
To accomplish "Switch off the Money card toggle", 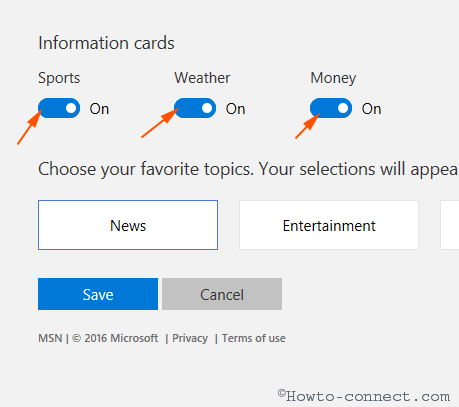I will click(x=331, y=108).
